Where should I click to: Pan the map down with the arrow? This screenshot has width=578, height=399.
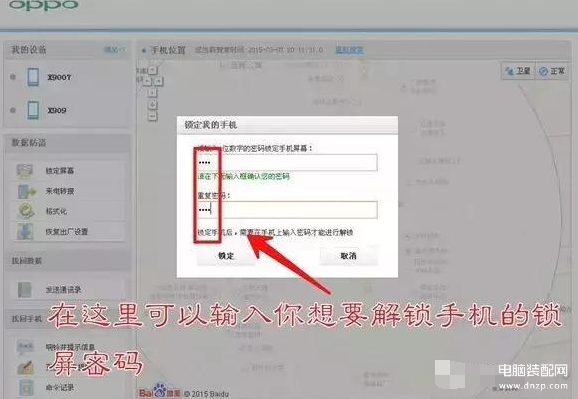point(153,92)
